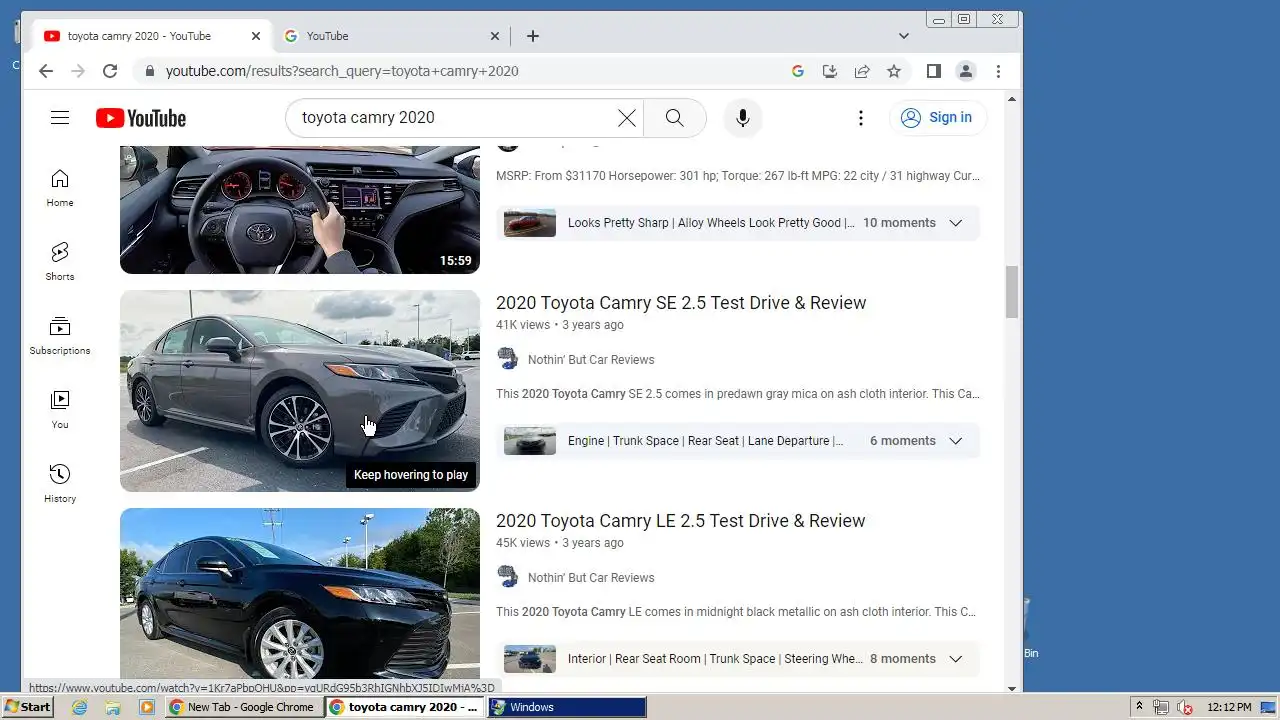
Task: Open the Chrome three-dot menu
Action: click(x=998, y=71)
